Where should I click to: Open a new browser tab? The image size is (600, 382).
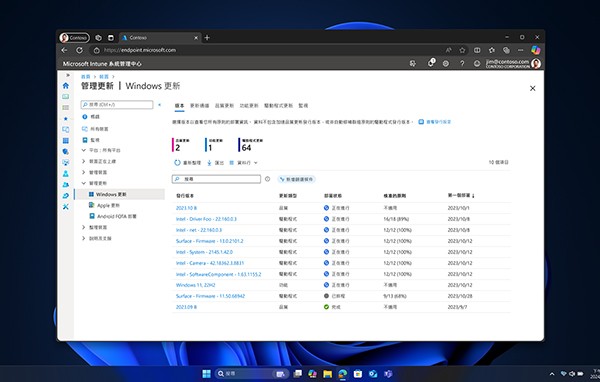(x=207, y=38)
